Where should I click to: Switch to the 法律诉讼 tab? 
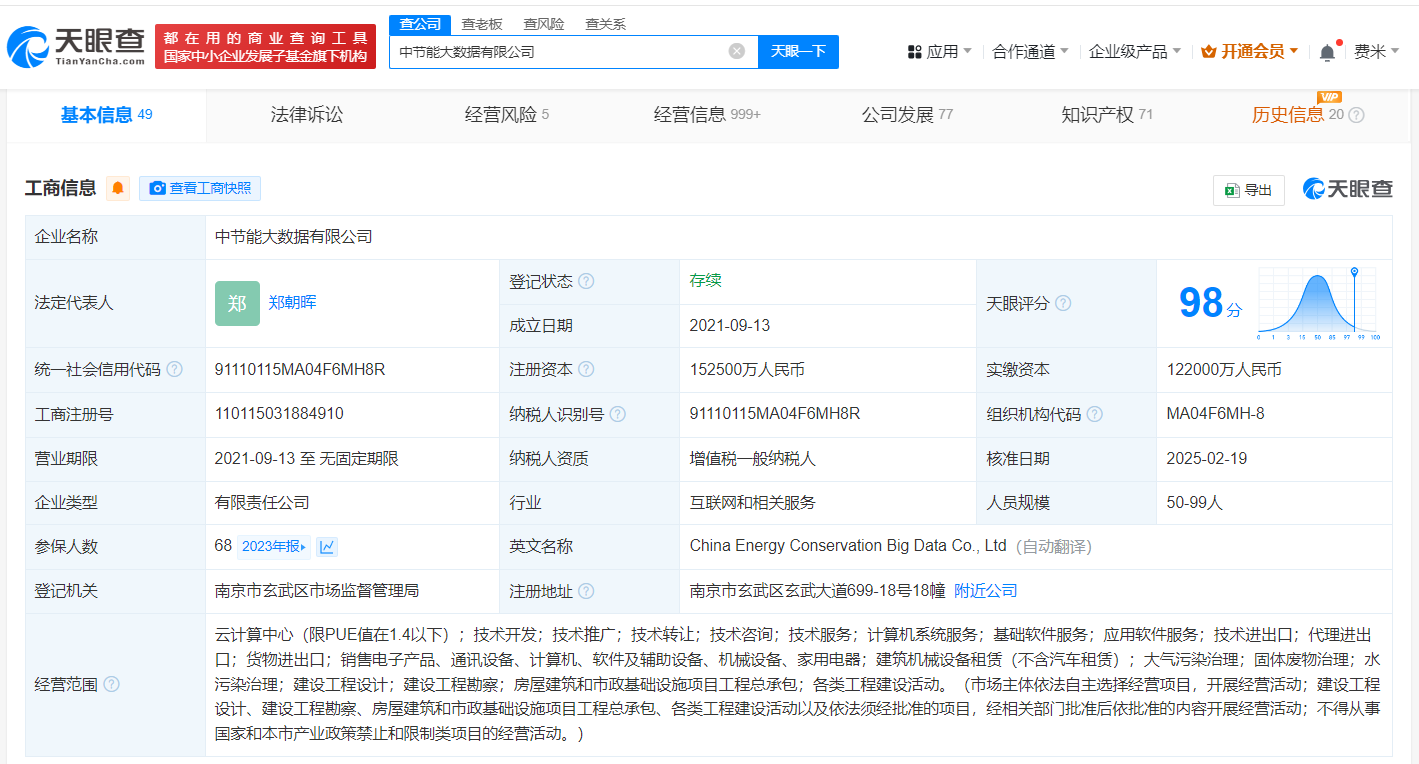coord(306,115)
